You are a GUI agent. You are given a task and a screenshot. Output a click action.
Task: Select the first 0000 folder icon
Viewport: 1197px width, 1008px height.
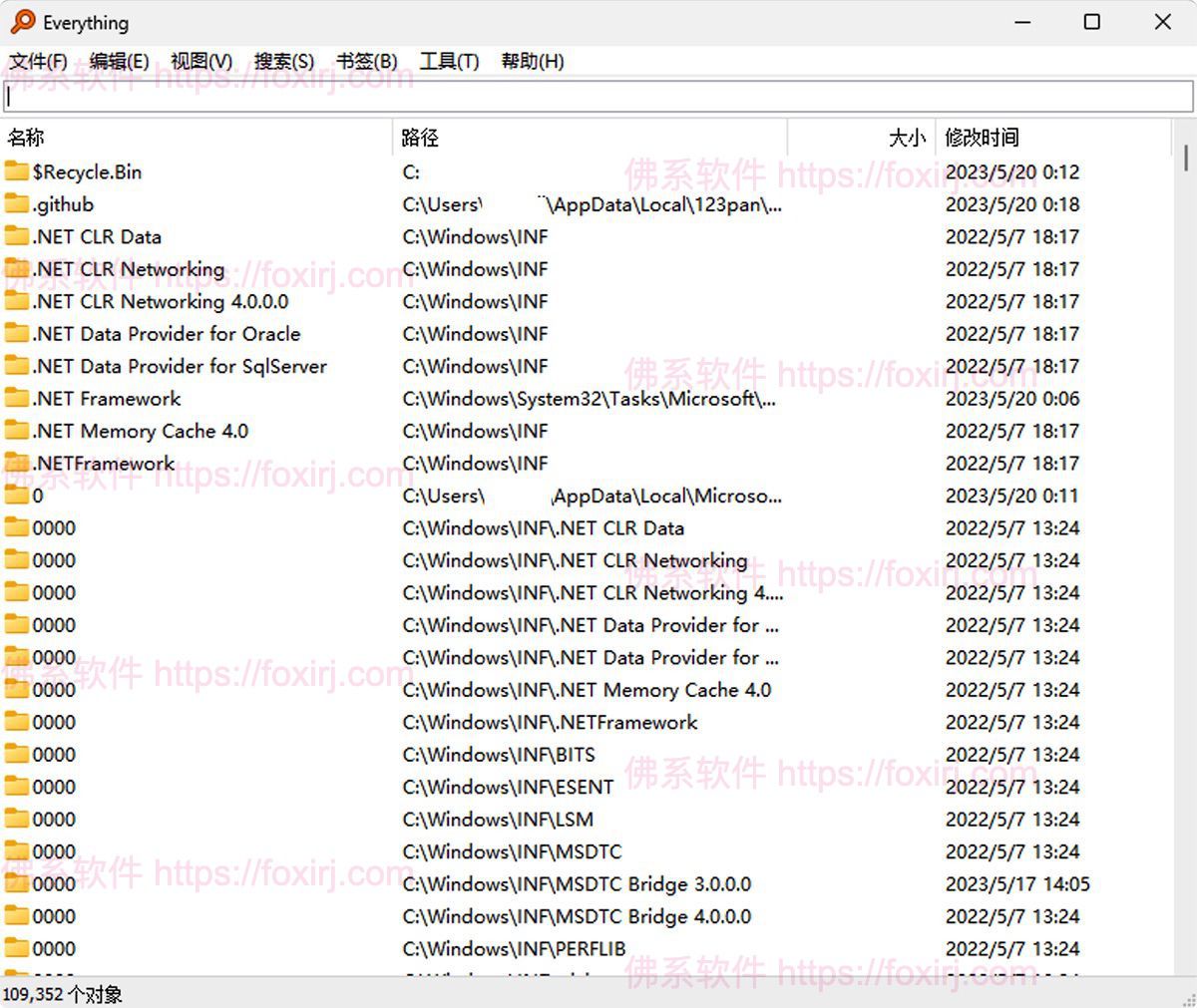[x=17, y=527]
